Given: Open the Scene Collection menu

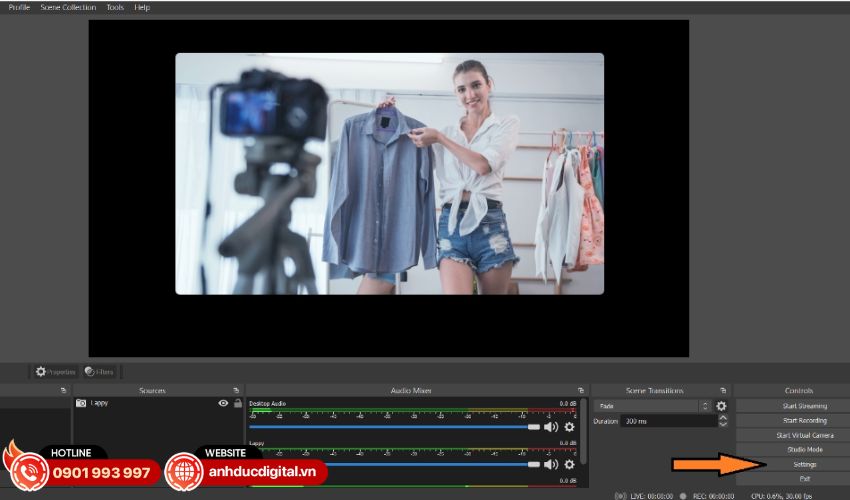Looking at the screenshot, I should (x=68, y=7).
